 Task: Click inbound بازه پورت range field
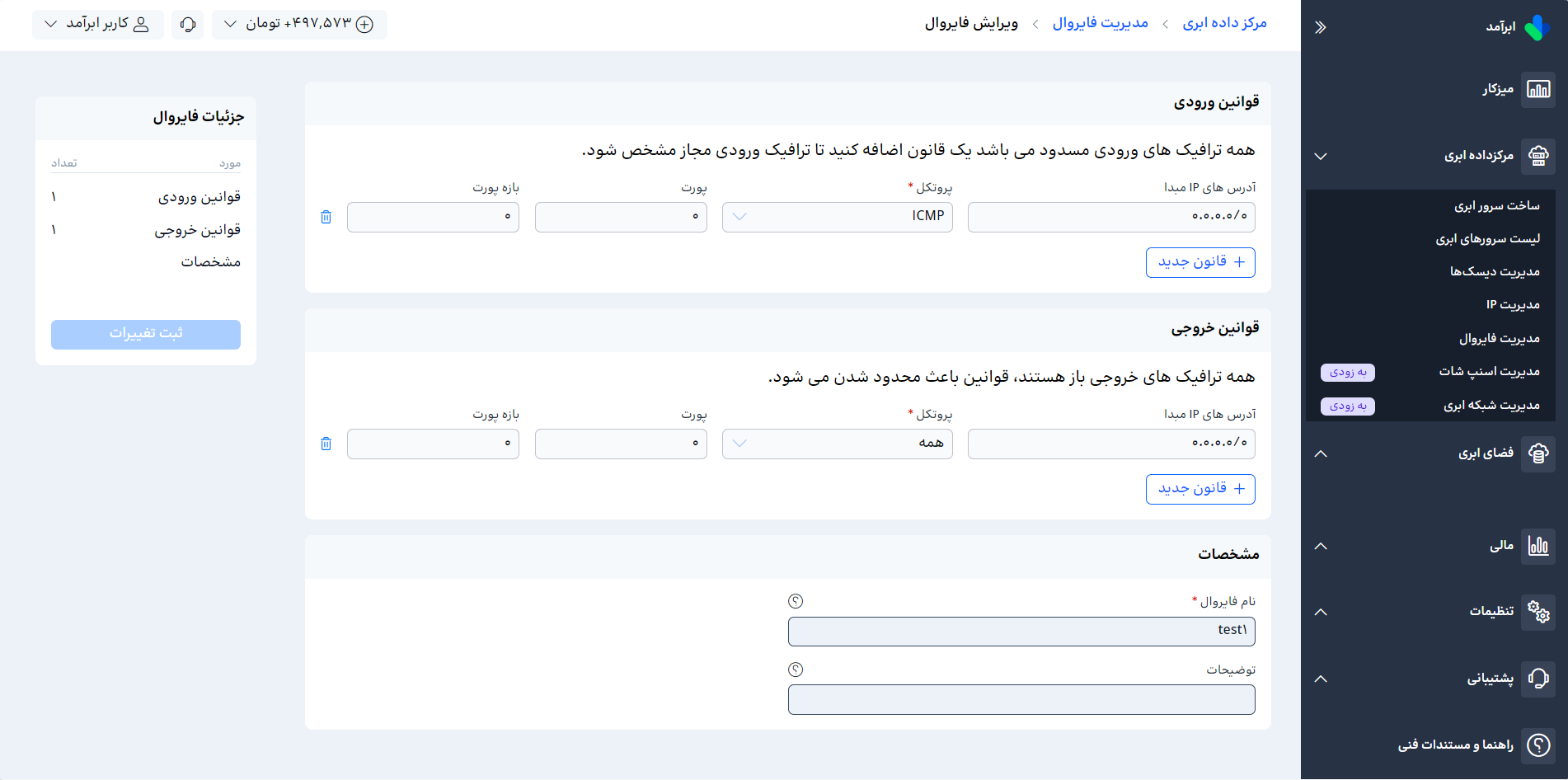click(x=433, y=217)
